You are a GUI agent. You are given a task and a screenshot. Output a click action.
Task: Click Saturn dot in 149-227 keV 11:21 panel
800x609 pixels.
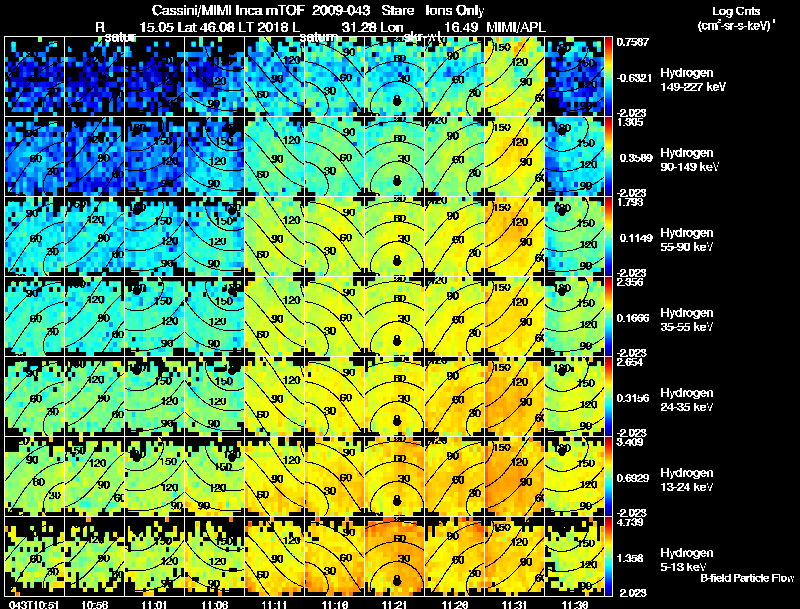tap(397, 100)
